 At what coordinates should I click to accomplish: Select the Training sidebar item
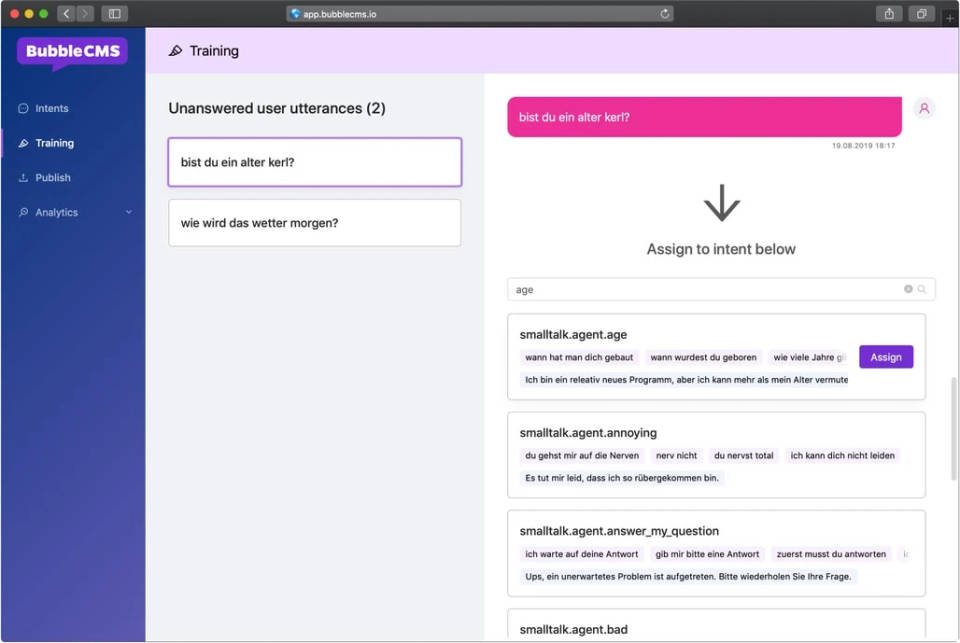coord(54,143)
